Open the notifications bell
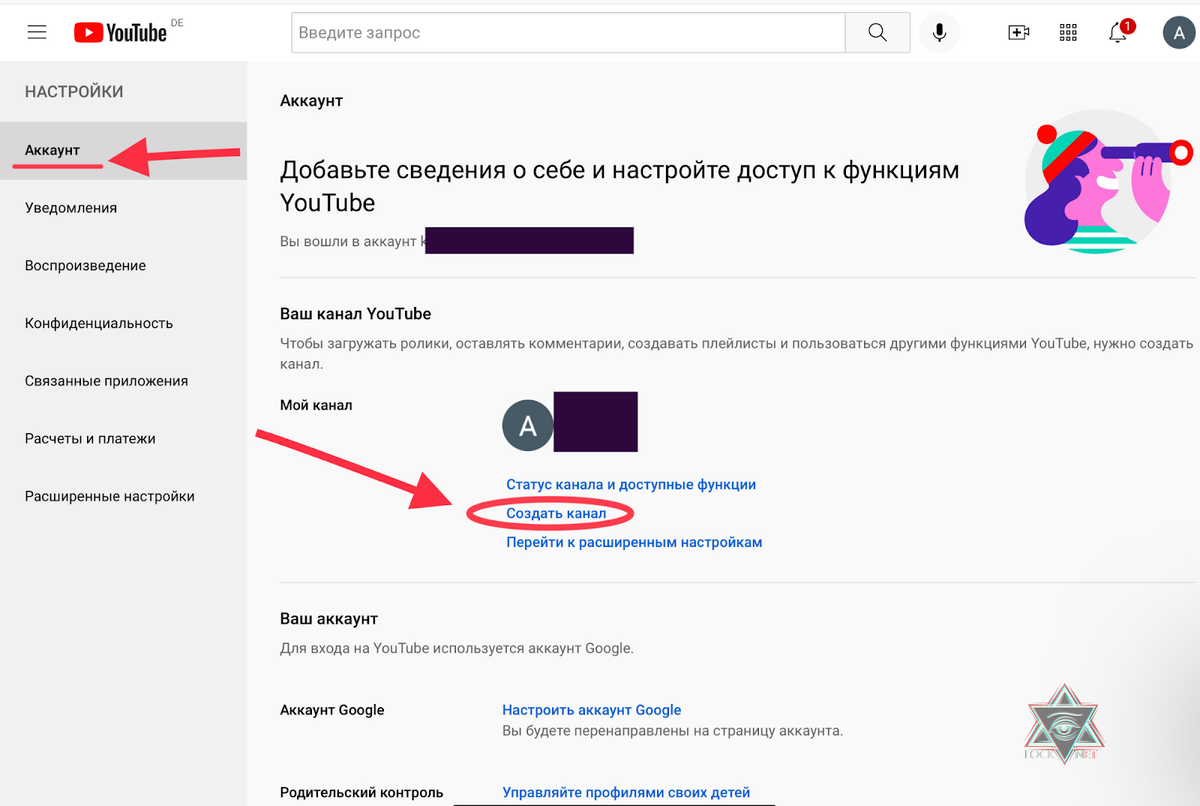The height and width of the screenshot is (806, 1200). [1119, 32]
